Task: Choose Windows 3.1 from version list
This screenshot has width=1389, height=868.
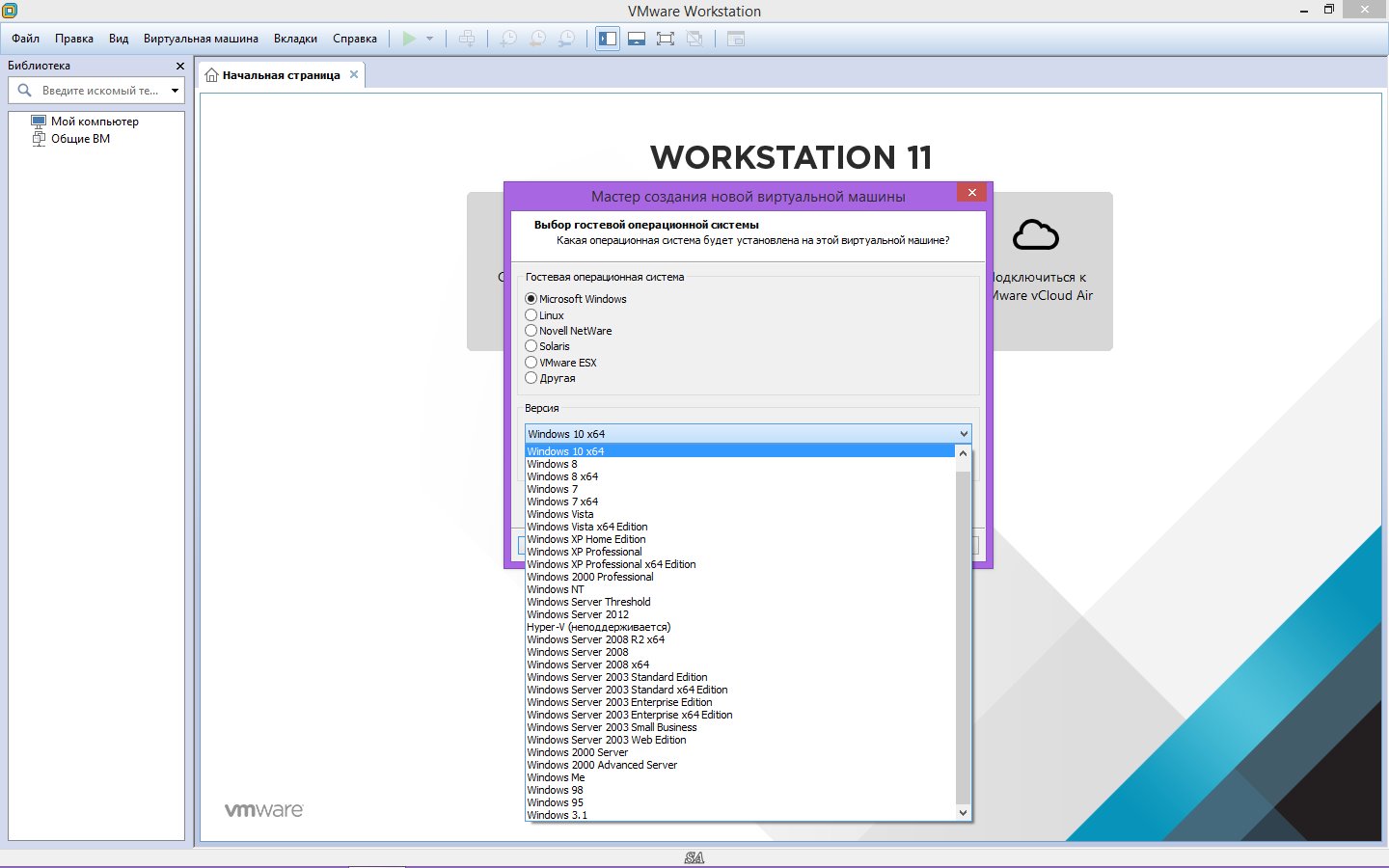Action: coord(740,815)
